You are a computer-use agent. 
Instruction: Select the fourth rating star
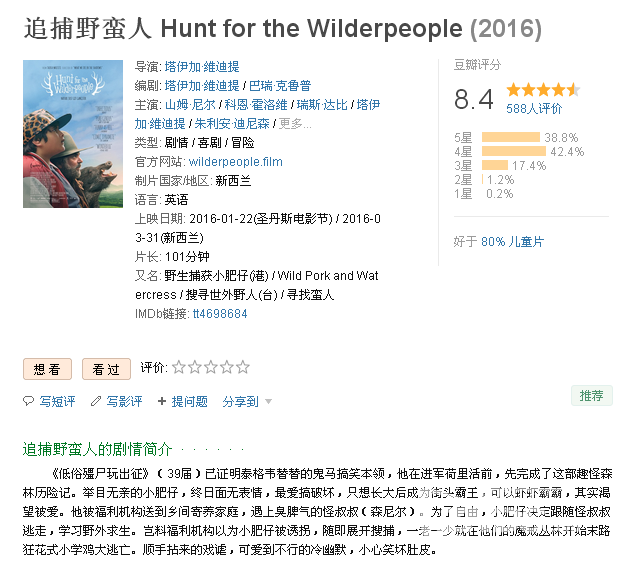pyautogui.click(x=227, y=367)
